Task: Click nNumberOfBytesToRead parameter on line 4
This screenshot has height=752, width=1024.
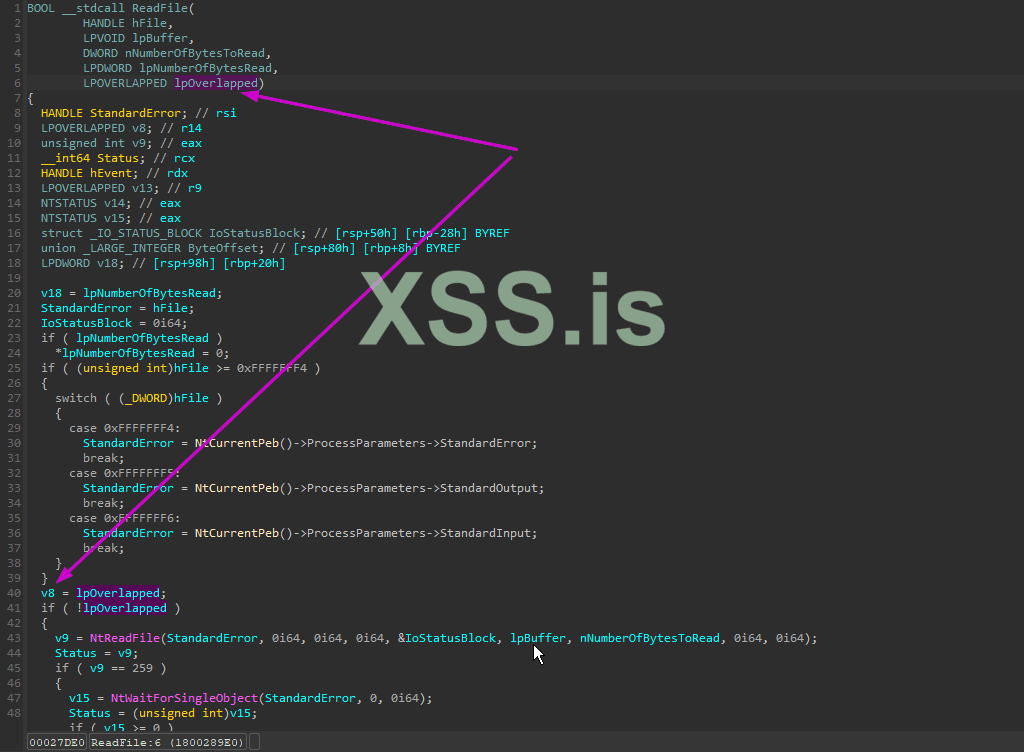Action: click(195, 54)
